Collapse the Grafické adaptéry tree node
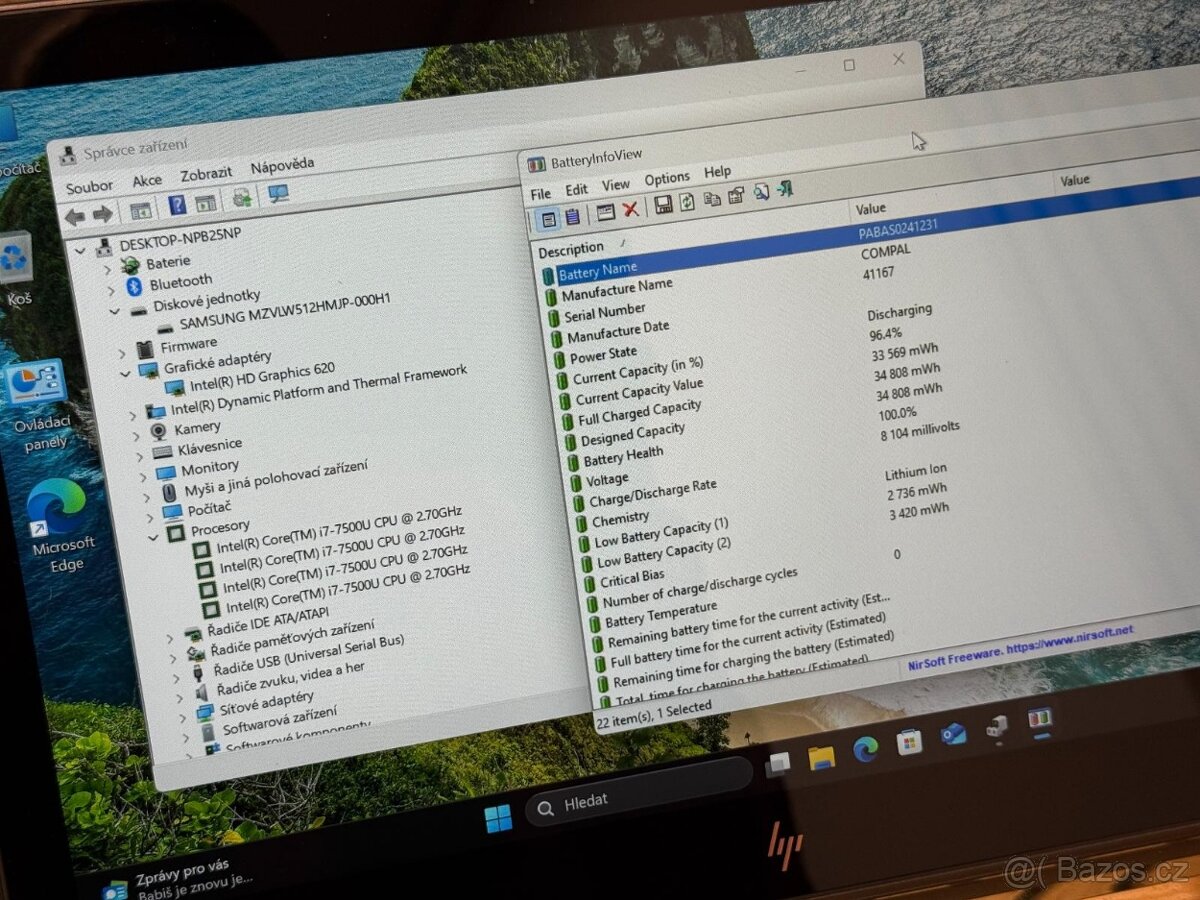 (125, 372)
